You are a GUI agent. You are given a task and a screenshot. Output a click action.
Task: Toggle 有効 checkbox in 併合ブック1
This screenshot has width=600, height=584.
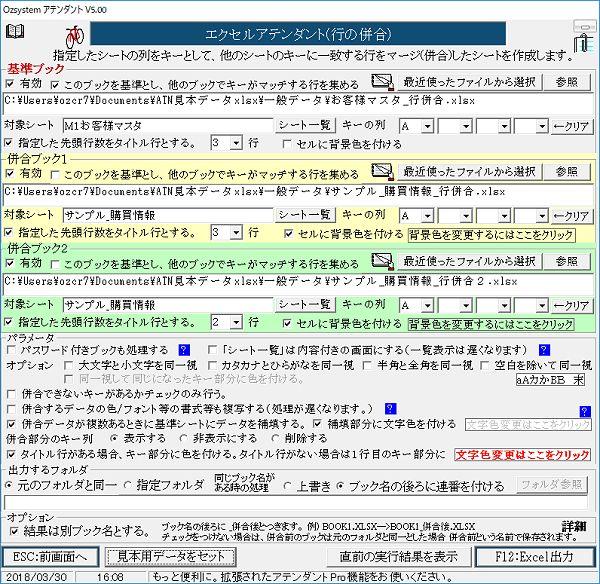[x=10, y=173]
